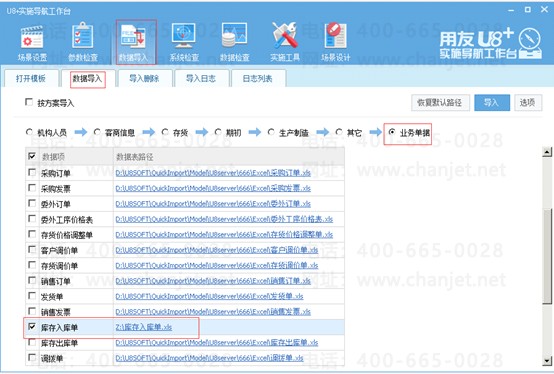554x374 pixels.
Task: Check the 调拨单 row checkbox
Action: pyautogui.click(x=32, y=357)
